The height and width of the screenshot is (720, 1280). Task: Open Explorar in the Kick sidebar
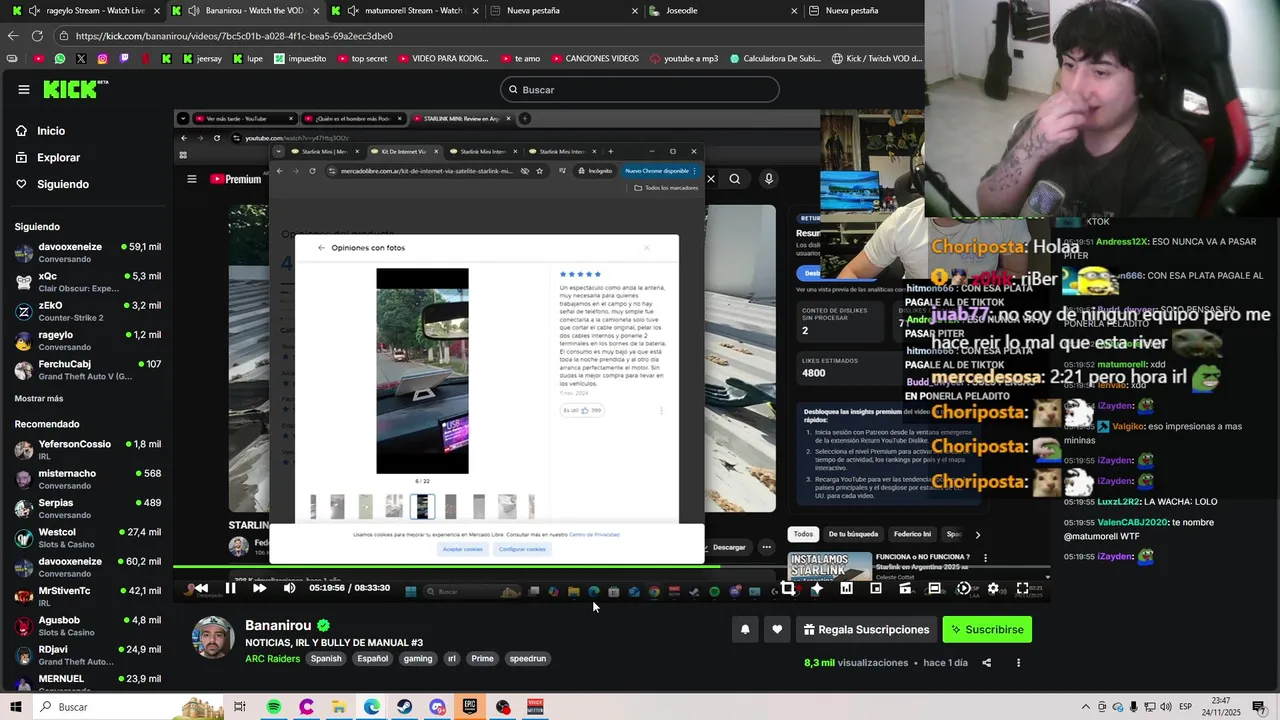coord(48,158)
